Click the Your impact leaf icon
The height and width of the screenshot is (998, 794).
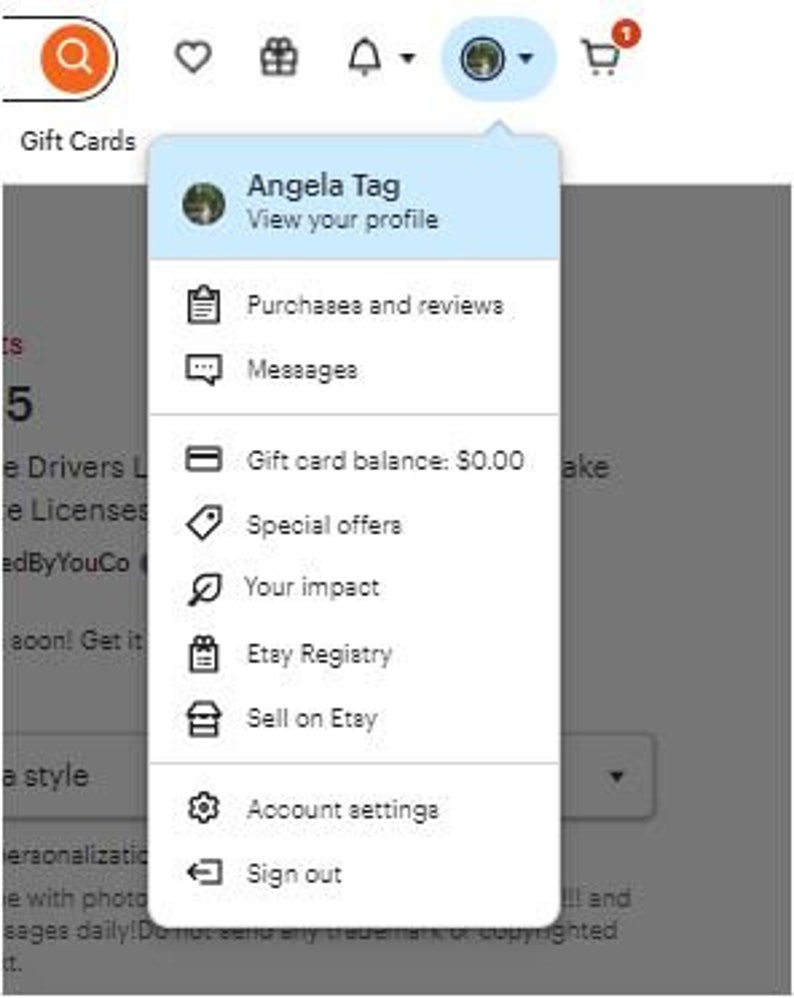(x=204, y=589)
